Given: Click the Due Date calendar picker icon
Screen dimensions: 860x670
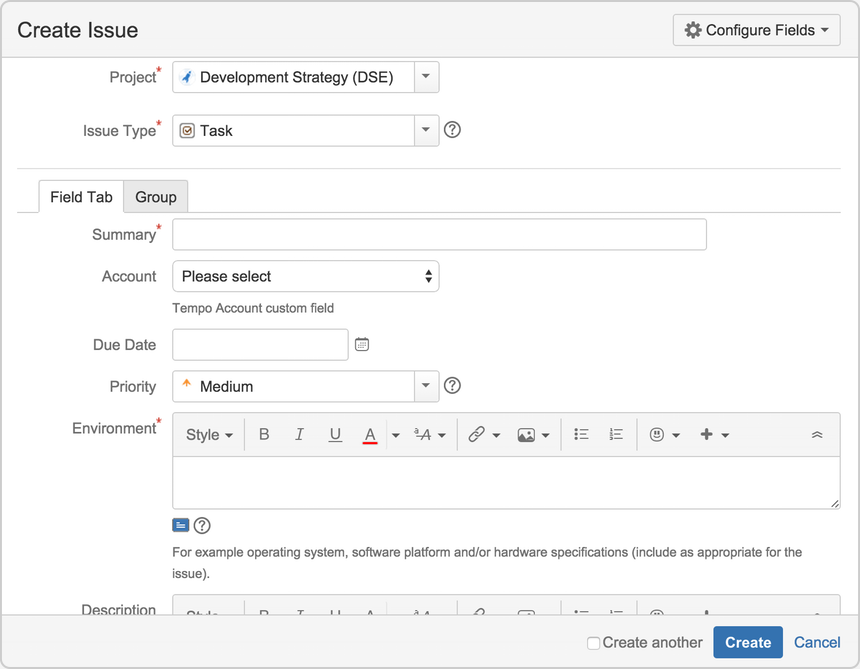Looking at the screenshot, I should [x=361, y=344].
